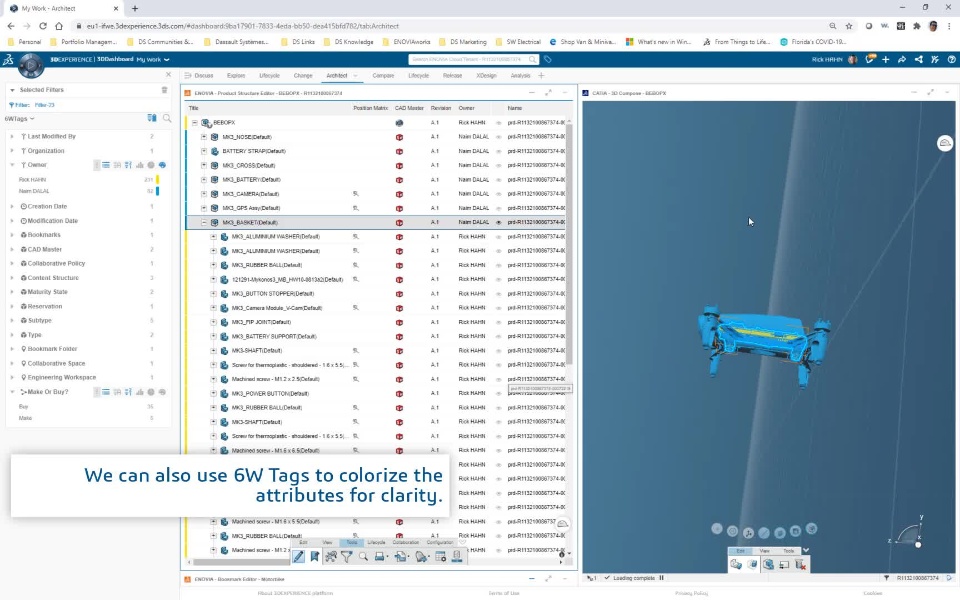
Task: Open the My Work dashboard dropdown
Action: point(152,59)
